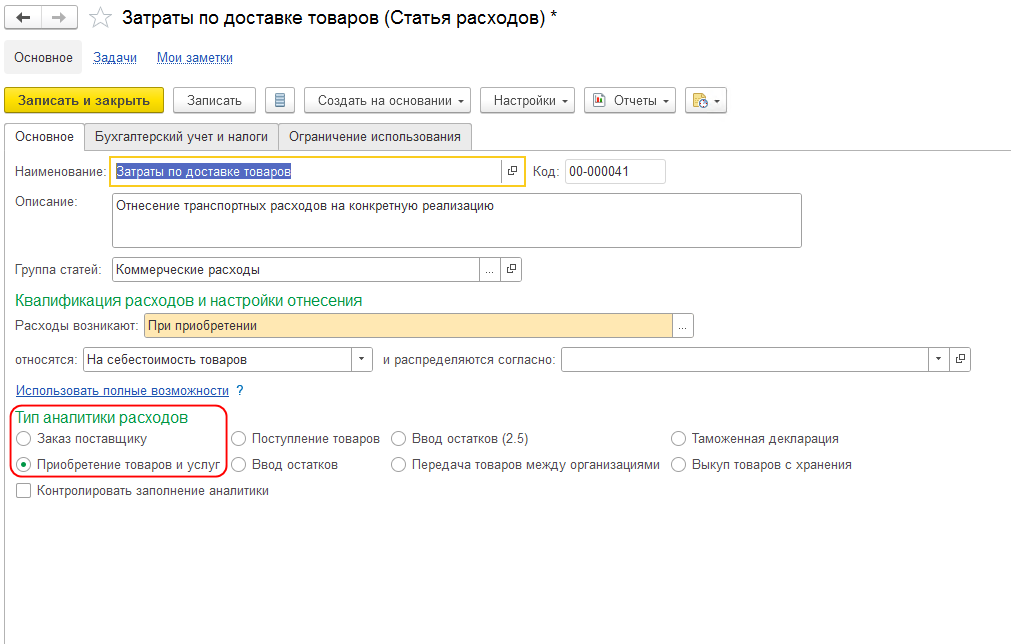Click the Группа статей input field

point(296,269)
